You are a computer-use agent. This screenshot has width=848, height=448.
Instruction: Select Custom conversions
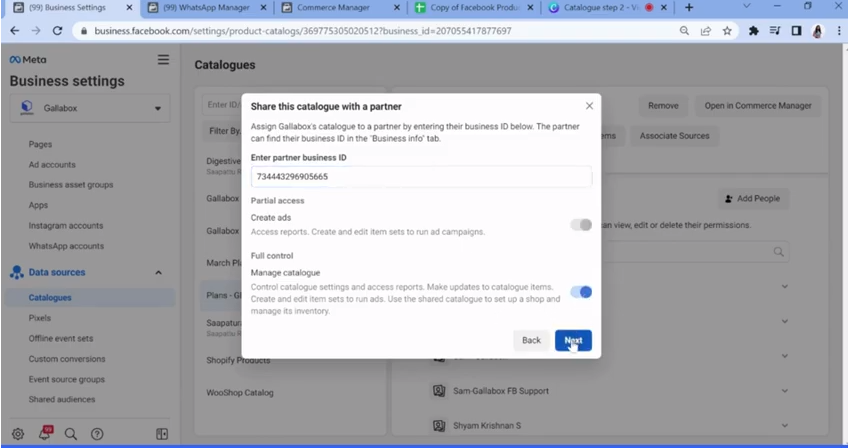(67, 359)
